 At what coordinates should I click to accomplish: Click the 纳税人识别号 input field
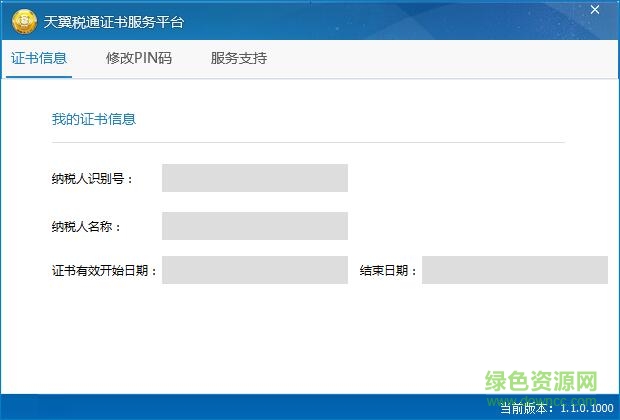(x=255, y=178)
